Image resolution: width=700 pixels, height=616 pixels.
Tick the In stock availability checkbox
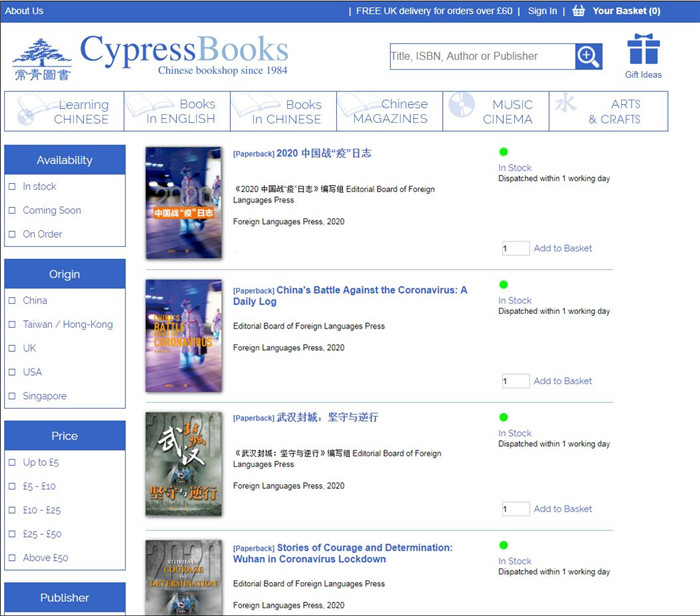13,187
